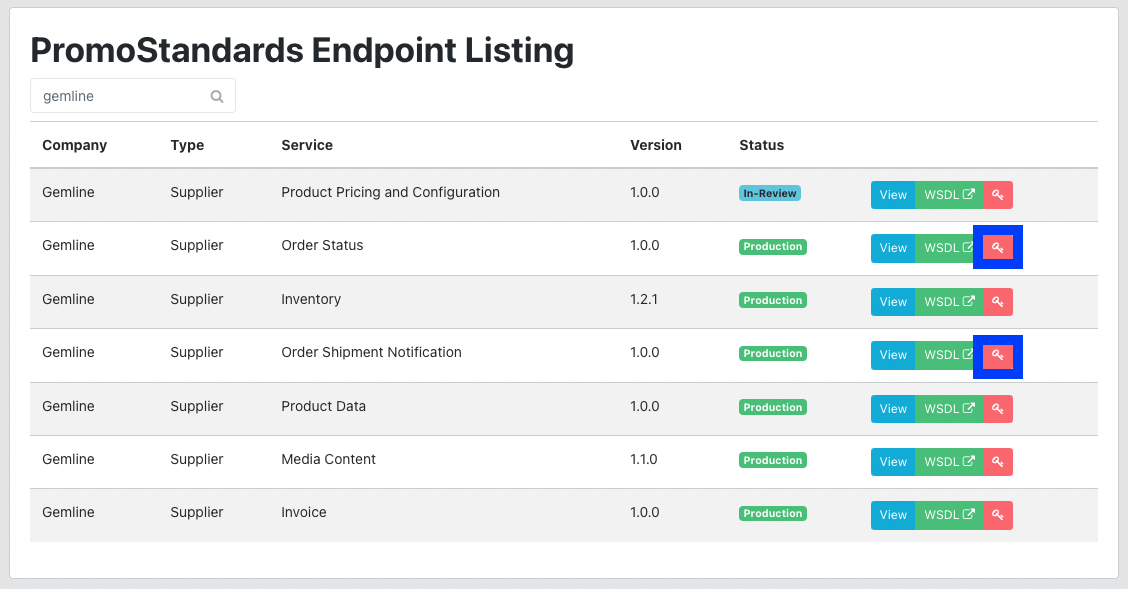This screenshot has width=1128, height=589.
Task: Click version 1.0.0 in the Order Status row
Action: (x=645, y=245)
